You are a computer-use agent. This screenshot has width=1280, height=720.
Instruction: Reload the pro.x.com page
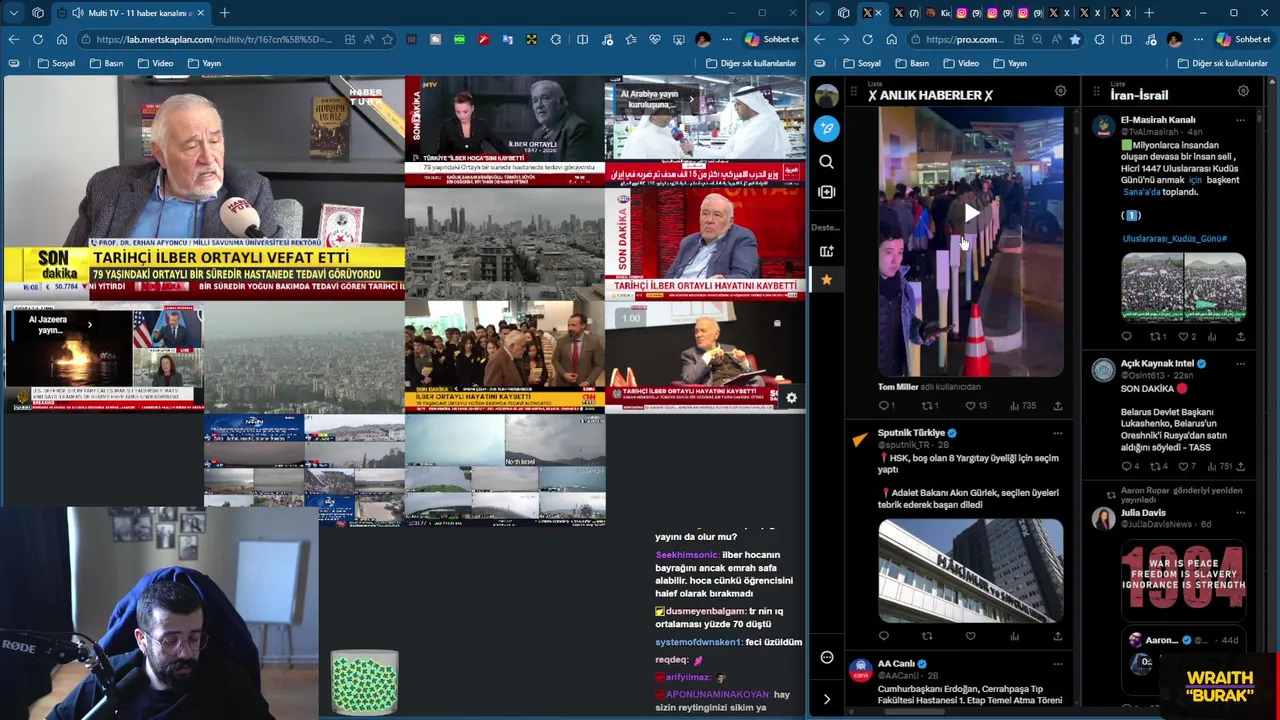pos(867,39)
